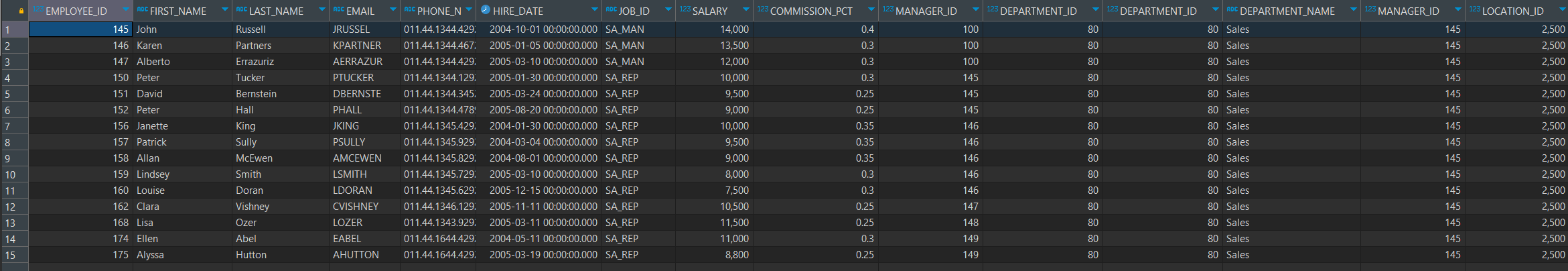Click the 123 type icon beside SALARY header
The width and height of the screenshot is (1568, 271).
[685, 10]
